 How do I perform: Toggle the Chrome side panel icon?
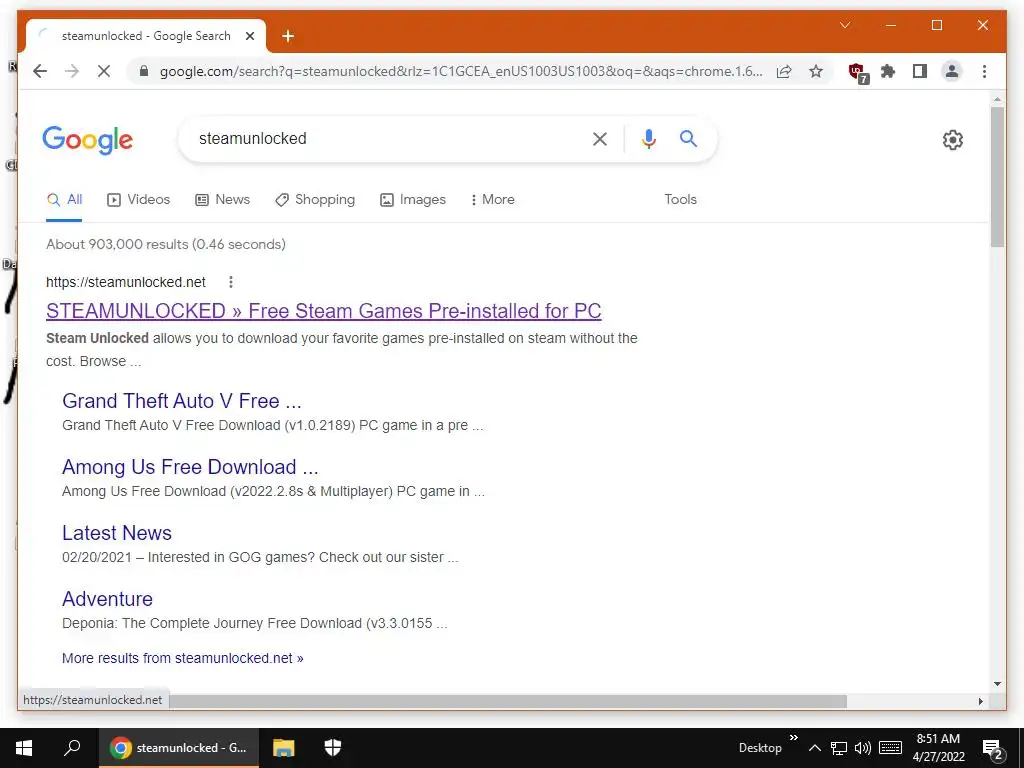tap(920, 71)
